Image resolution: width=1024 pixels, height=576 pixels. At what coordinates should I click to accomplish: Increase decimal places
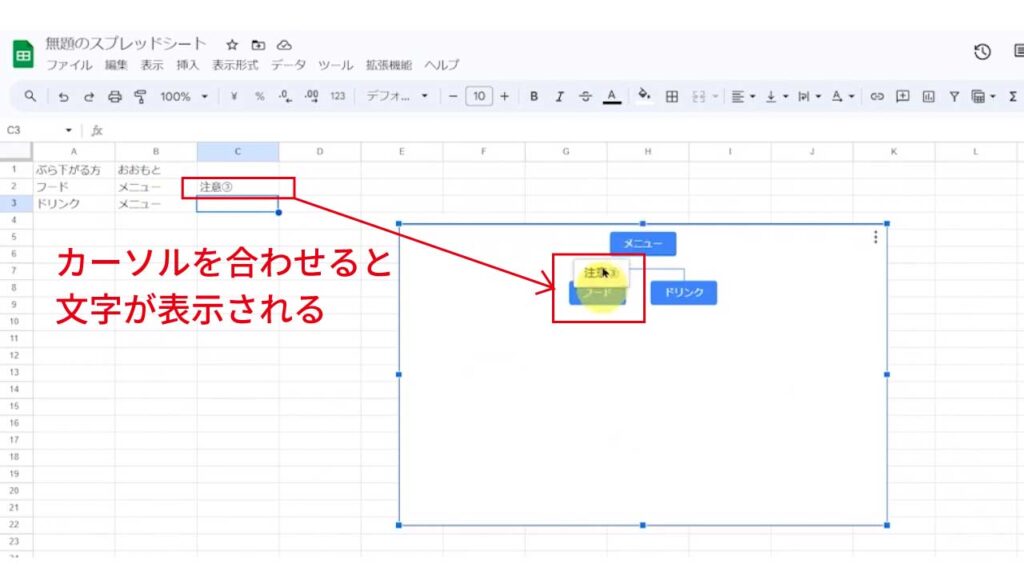click(312, 97)
